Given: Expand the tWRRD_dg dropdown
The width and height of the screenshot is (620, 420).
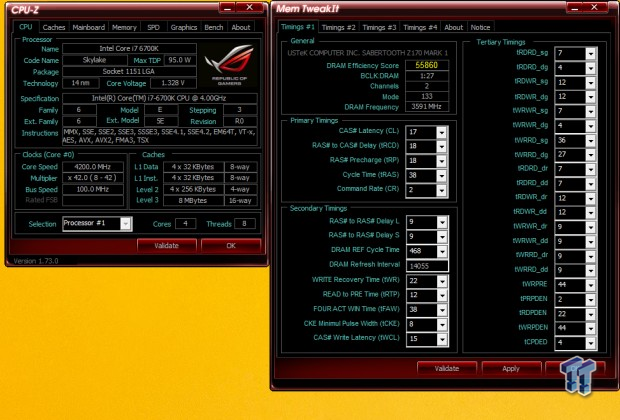Looking at the screenshot, I should click(x=590, y=155).
